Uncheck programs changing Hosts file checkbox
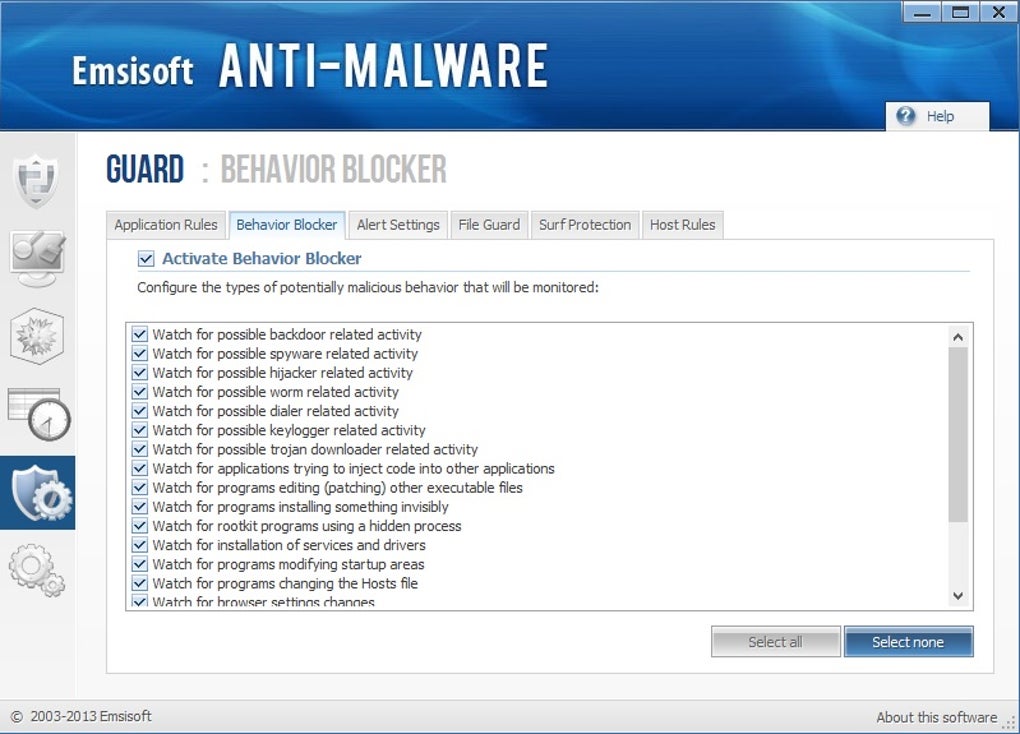The image size is (1020, 734). pos(140,583)
